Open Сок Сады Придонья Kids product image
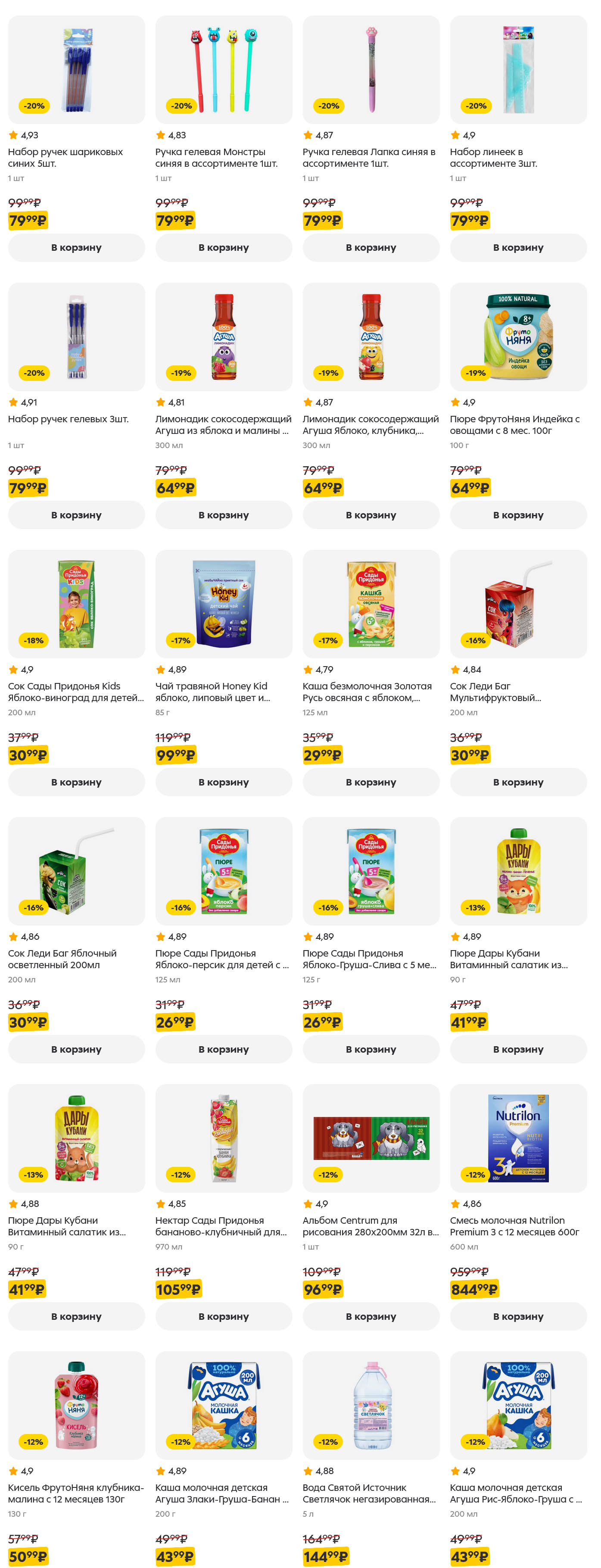The width and height of the screenshot is (601, 1568). tap(76, 604)
